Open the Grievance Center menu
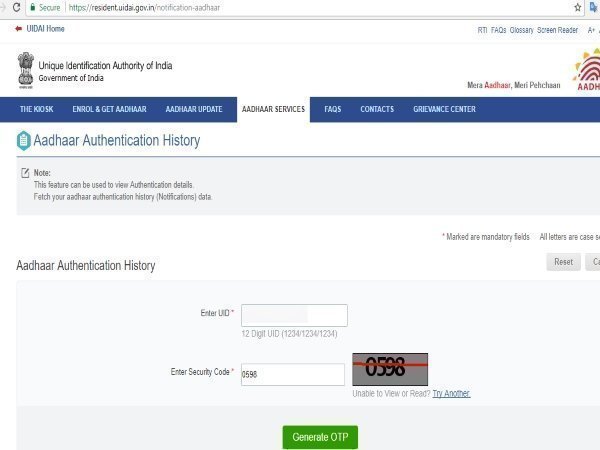Image resolution: width=600 pixels, height=450 pixels. pyautogui.click(x=444, y=109)
